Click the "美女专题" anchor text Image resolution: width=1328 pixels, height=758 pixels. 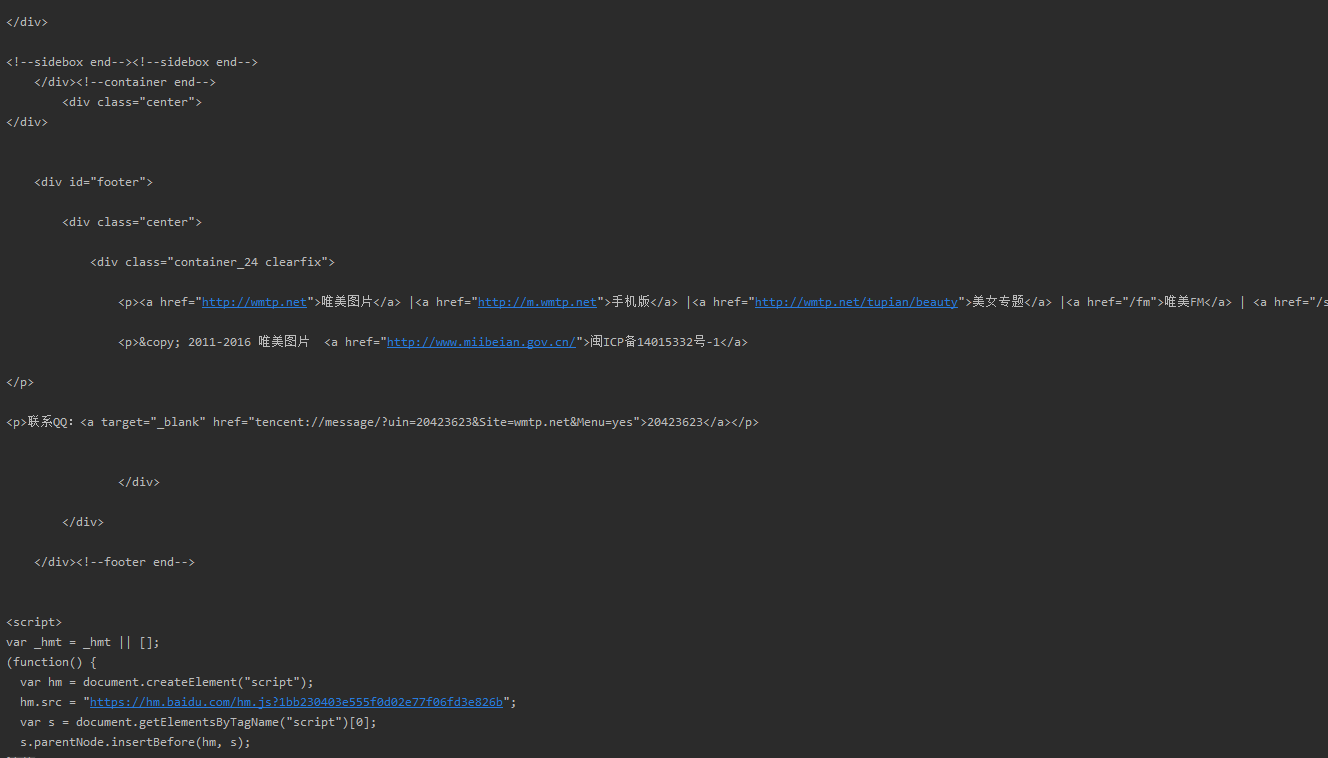pyautogui.click(x=998, y=302)
